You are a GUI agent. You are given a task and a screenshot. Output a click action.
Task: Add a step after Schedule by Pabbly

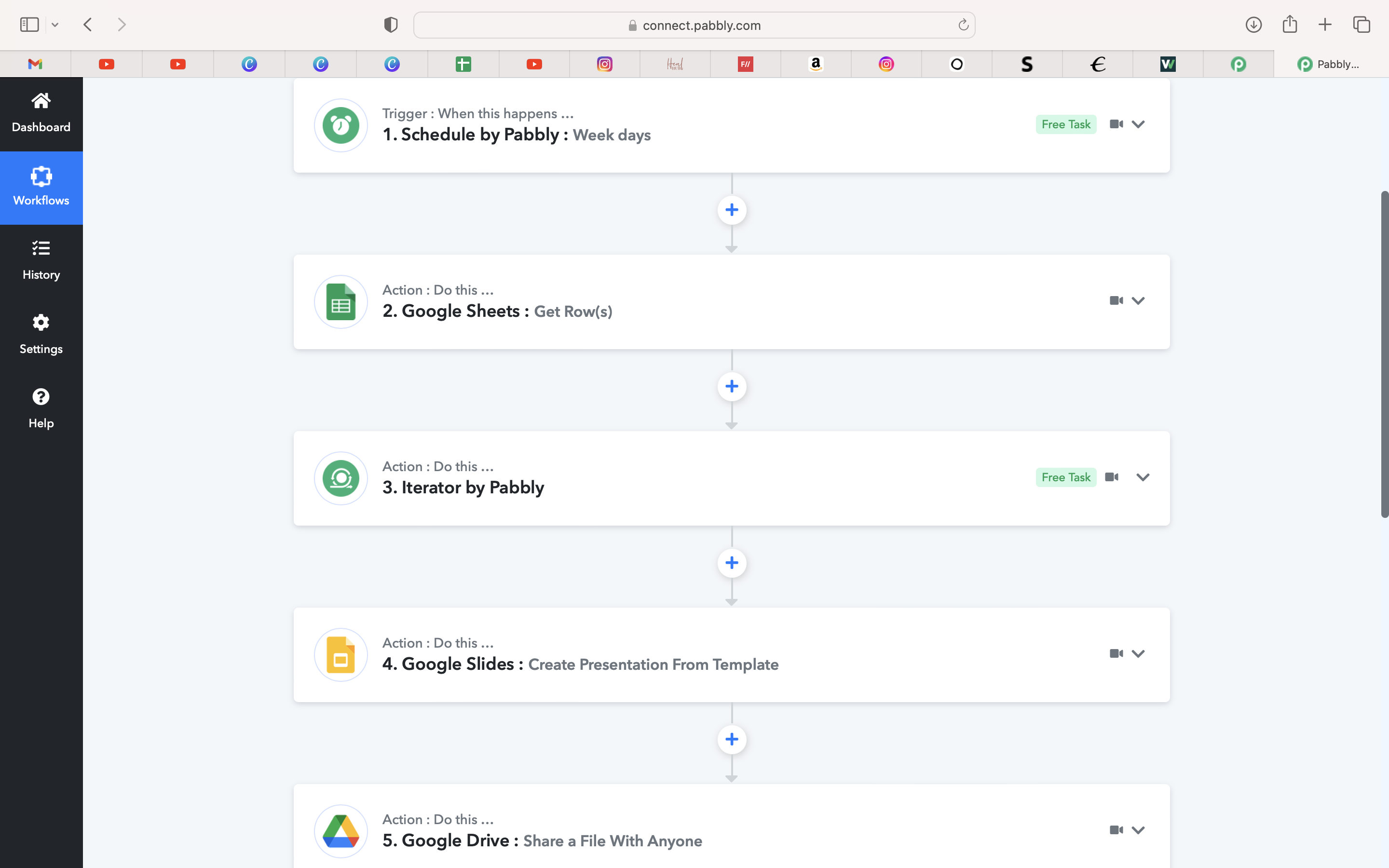[732, 210]
